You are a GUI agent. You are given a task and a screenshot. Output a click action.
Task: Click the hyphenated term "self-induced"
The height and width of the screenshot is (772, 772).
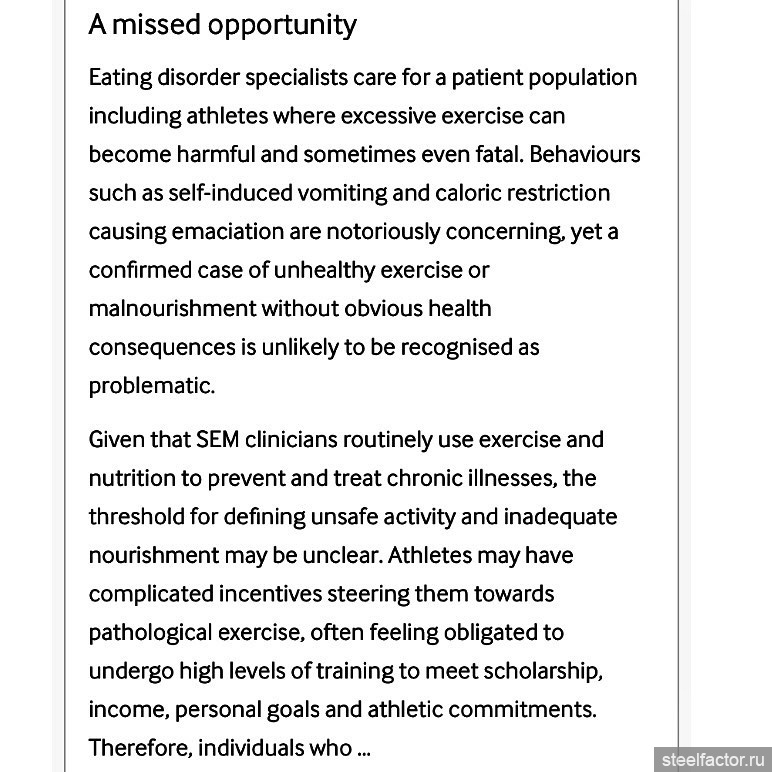[230, 193]
